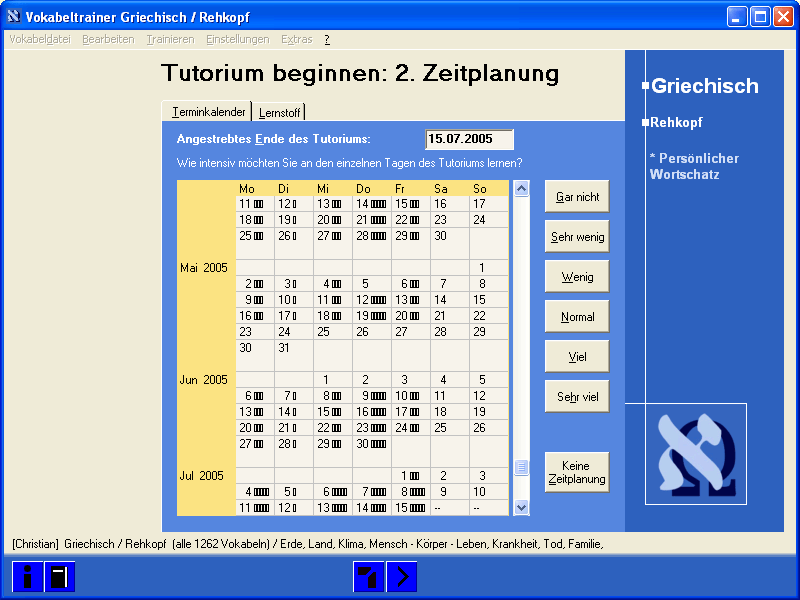This screenshot has height=600, width=800.
Task: Click the application icon in title bar
Action: point(14,17)
